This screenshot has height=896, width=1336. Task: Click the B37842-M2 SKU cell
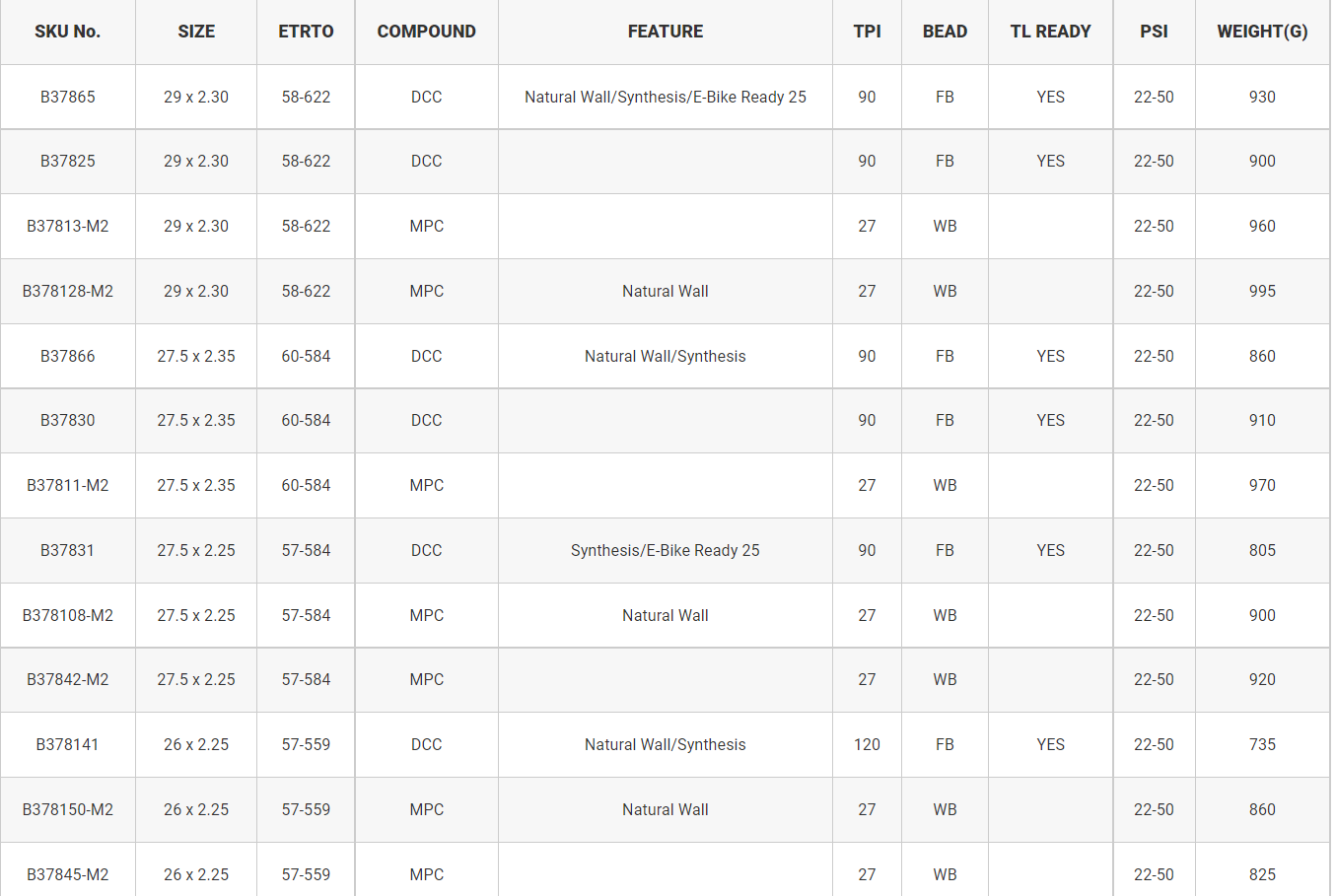(67, 679)
